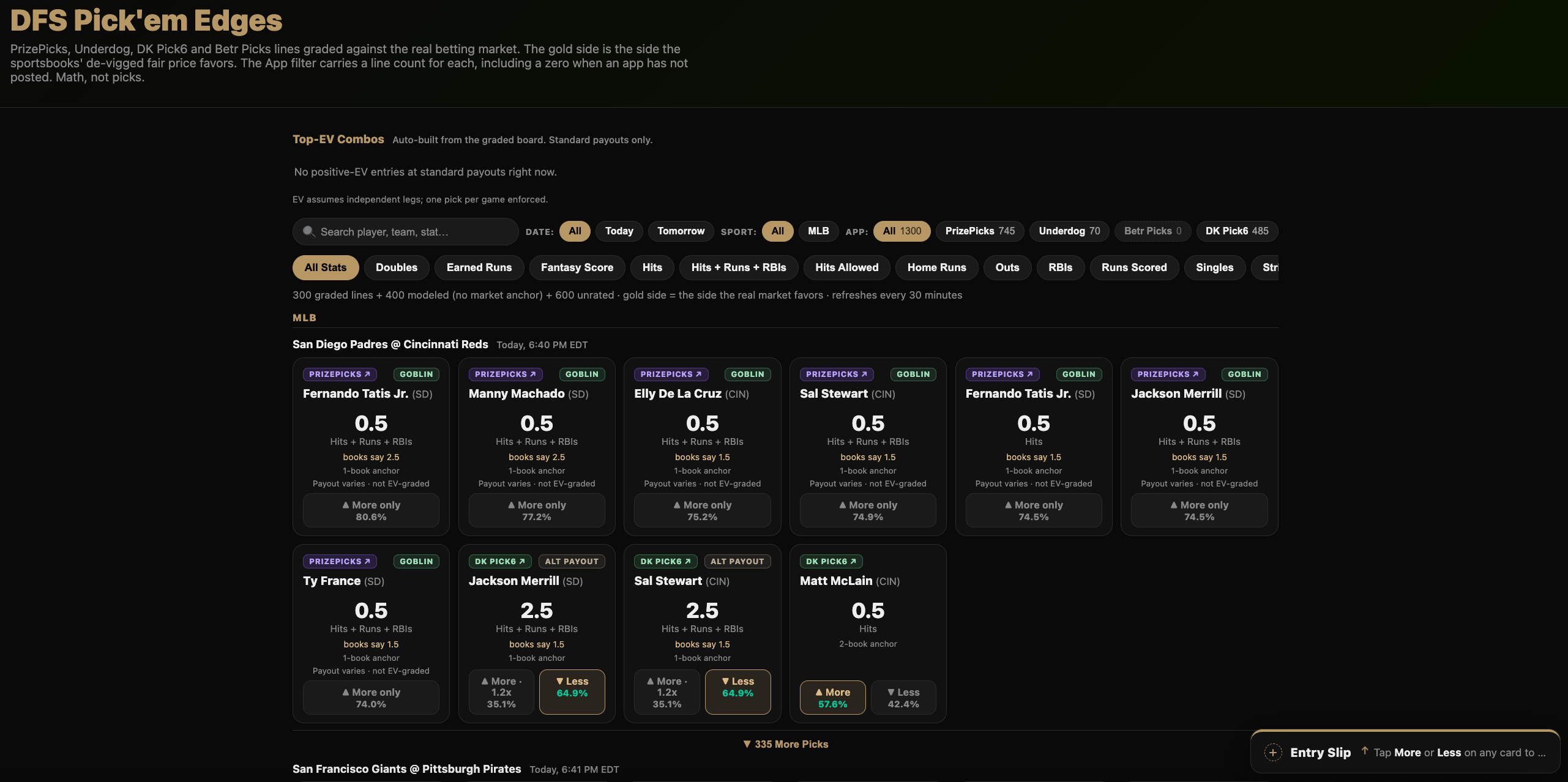This screenshot has width=1568, height=782.
Task: Filter app to Underdog 70
Action: click(1069, 231)
